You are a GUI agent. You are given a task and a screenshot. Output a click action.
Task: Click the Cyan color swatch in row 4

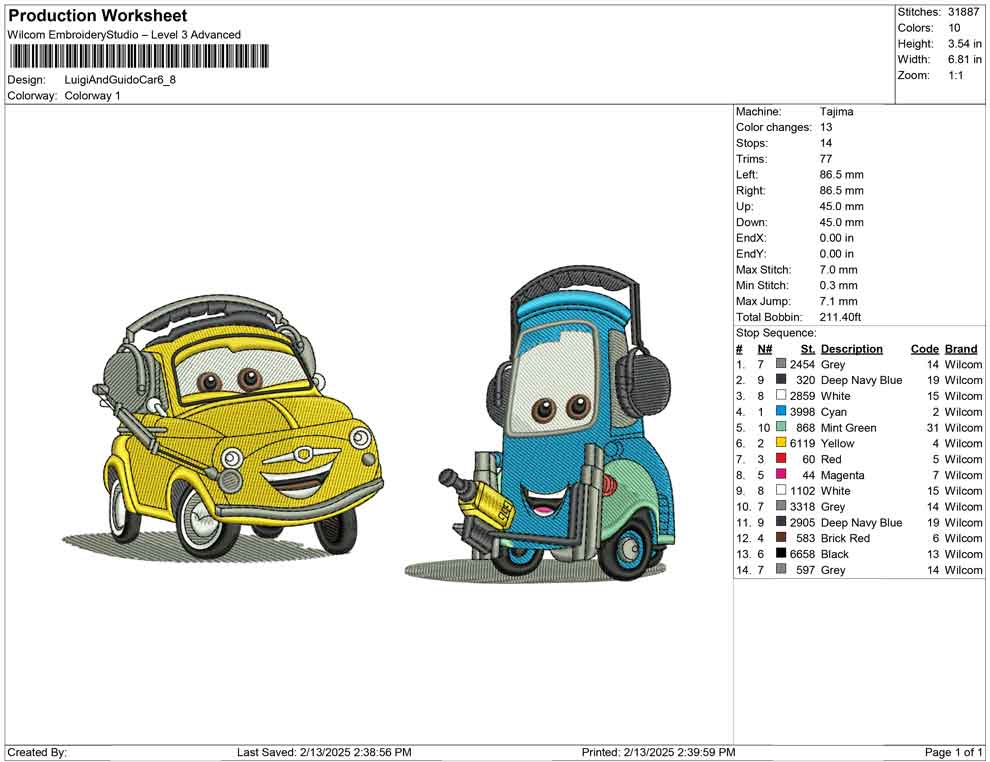pyautogui.click(x=781, y=411)
